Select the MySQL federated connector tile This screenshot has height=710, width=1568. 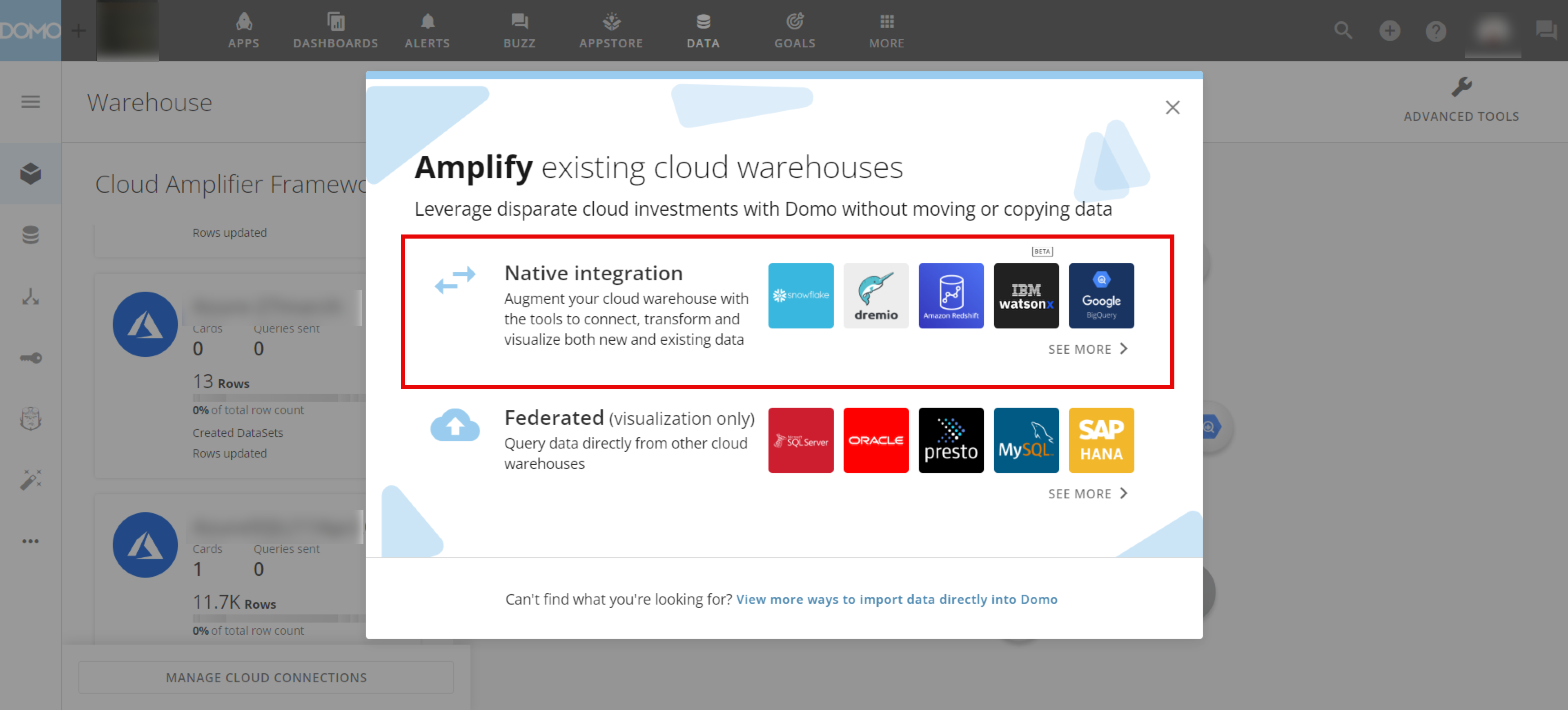coord(1026,440)
